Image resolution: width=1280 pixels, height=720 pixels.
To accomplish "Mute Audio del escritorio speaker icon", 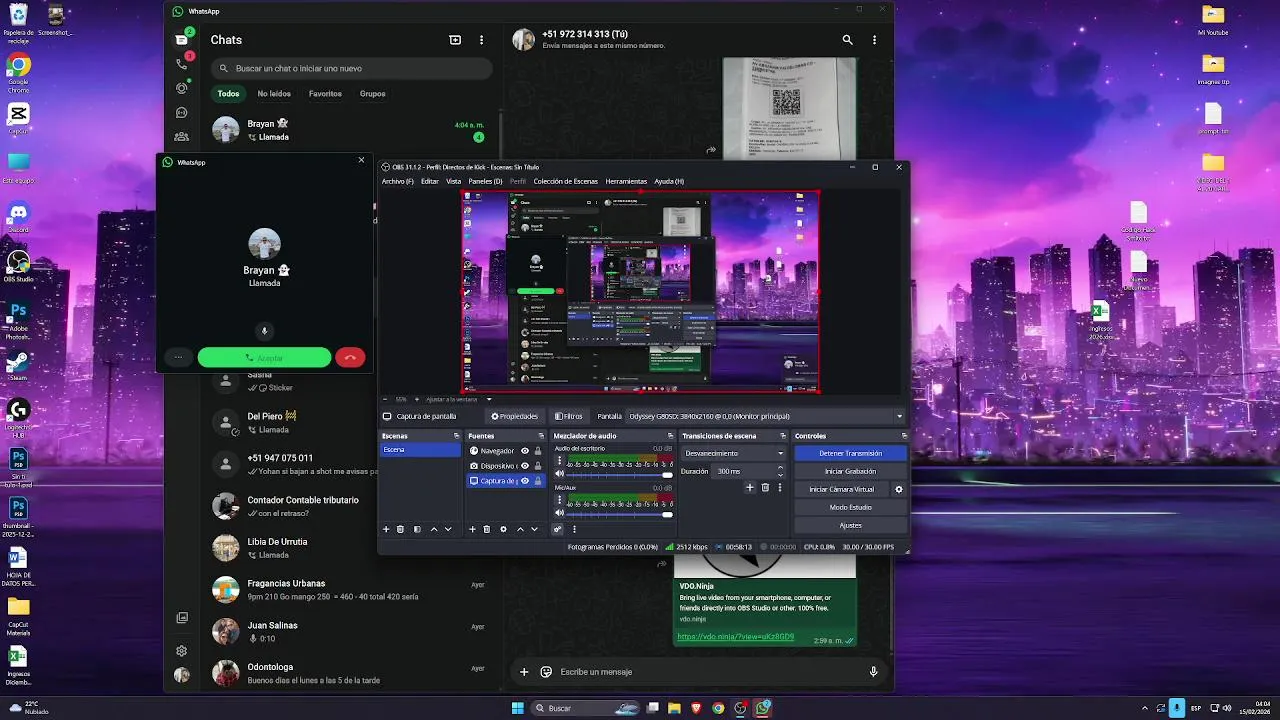I will click(560, 474).
